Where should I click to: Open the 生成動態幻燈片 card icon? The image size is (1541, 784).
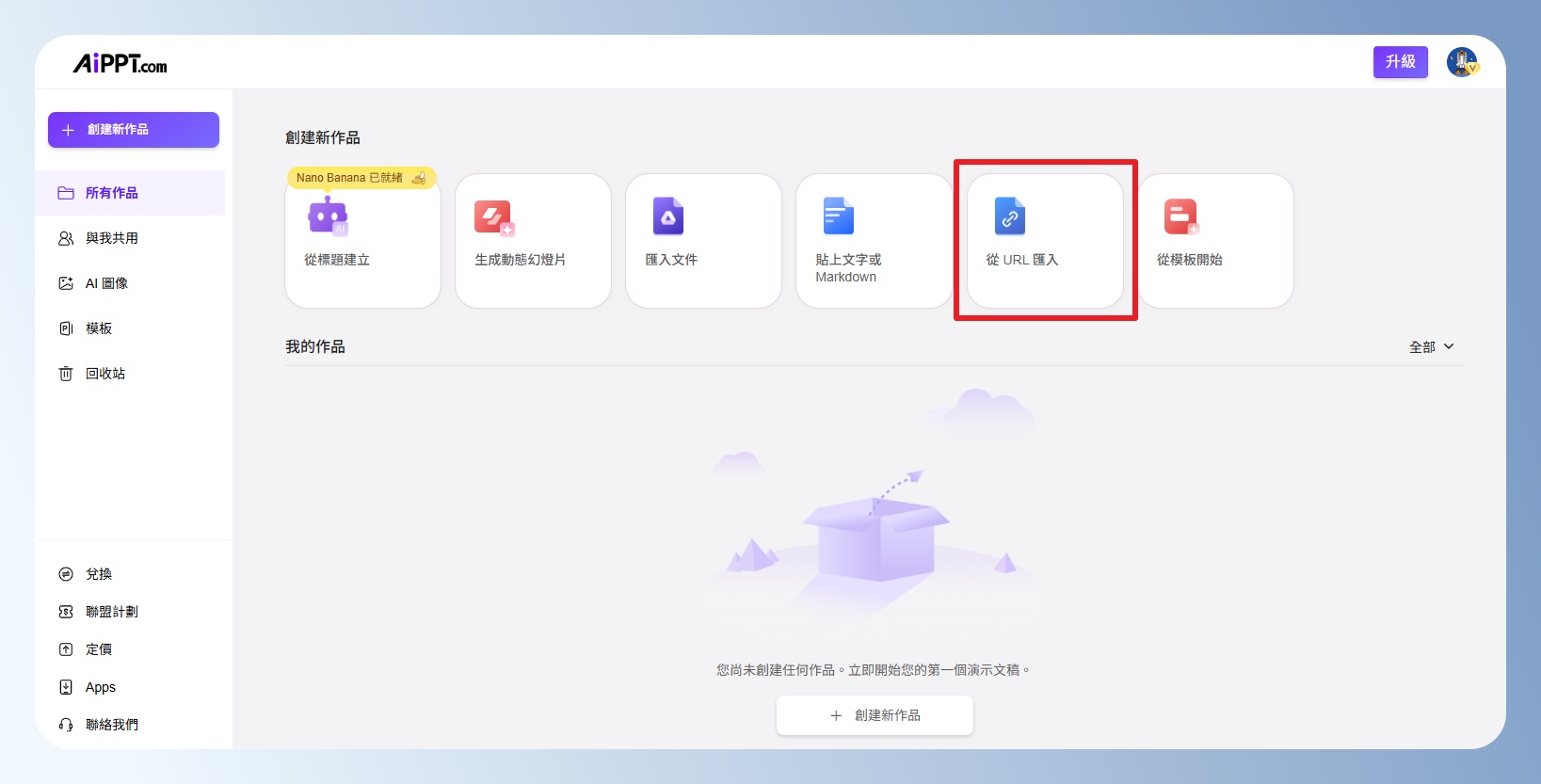tap(493, 217)
